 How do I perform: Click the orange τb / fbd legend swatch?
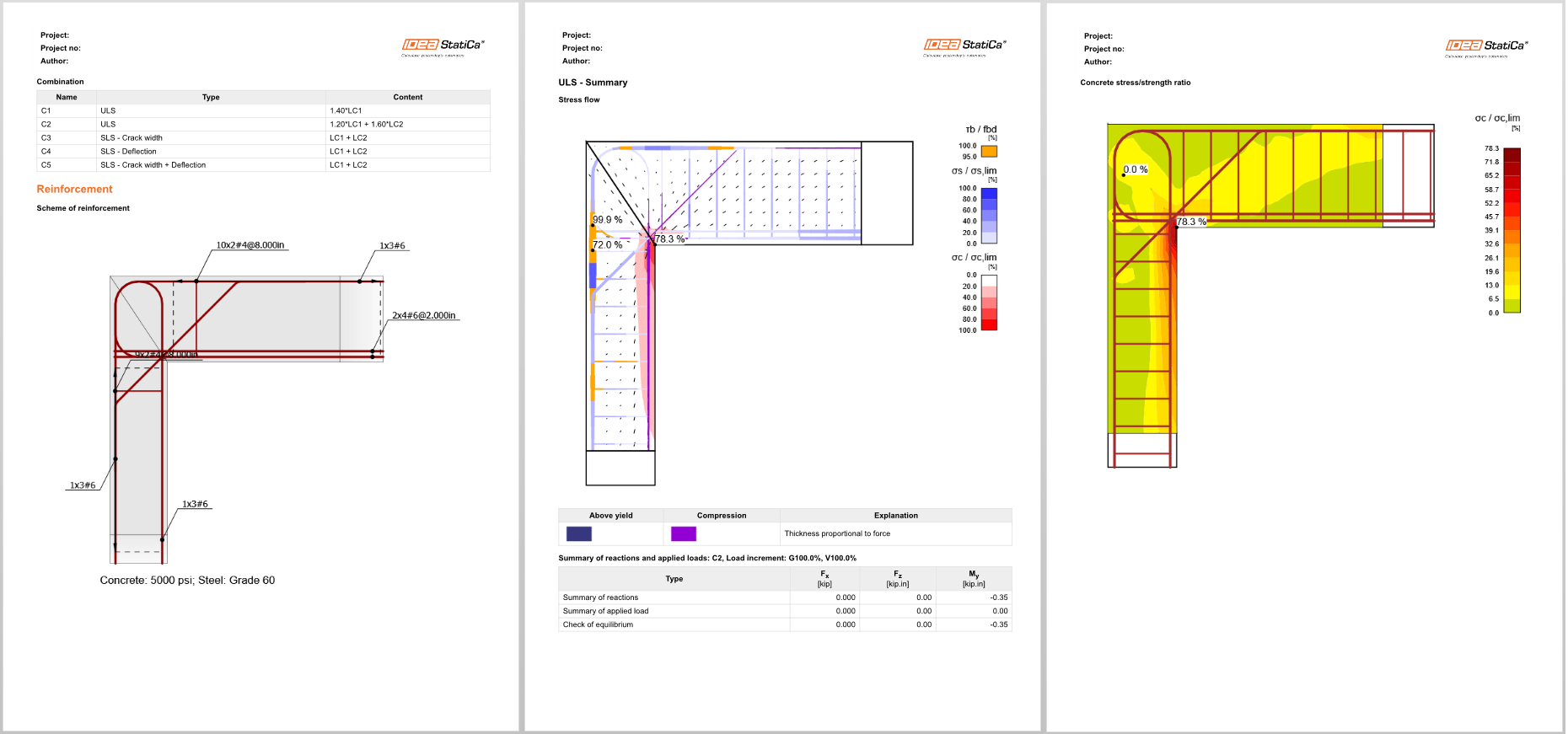pyautogui.click(x=989, y=152)
